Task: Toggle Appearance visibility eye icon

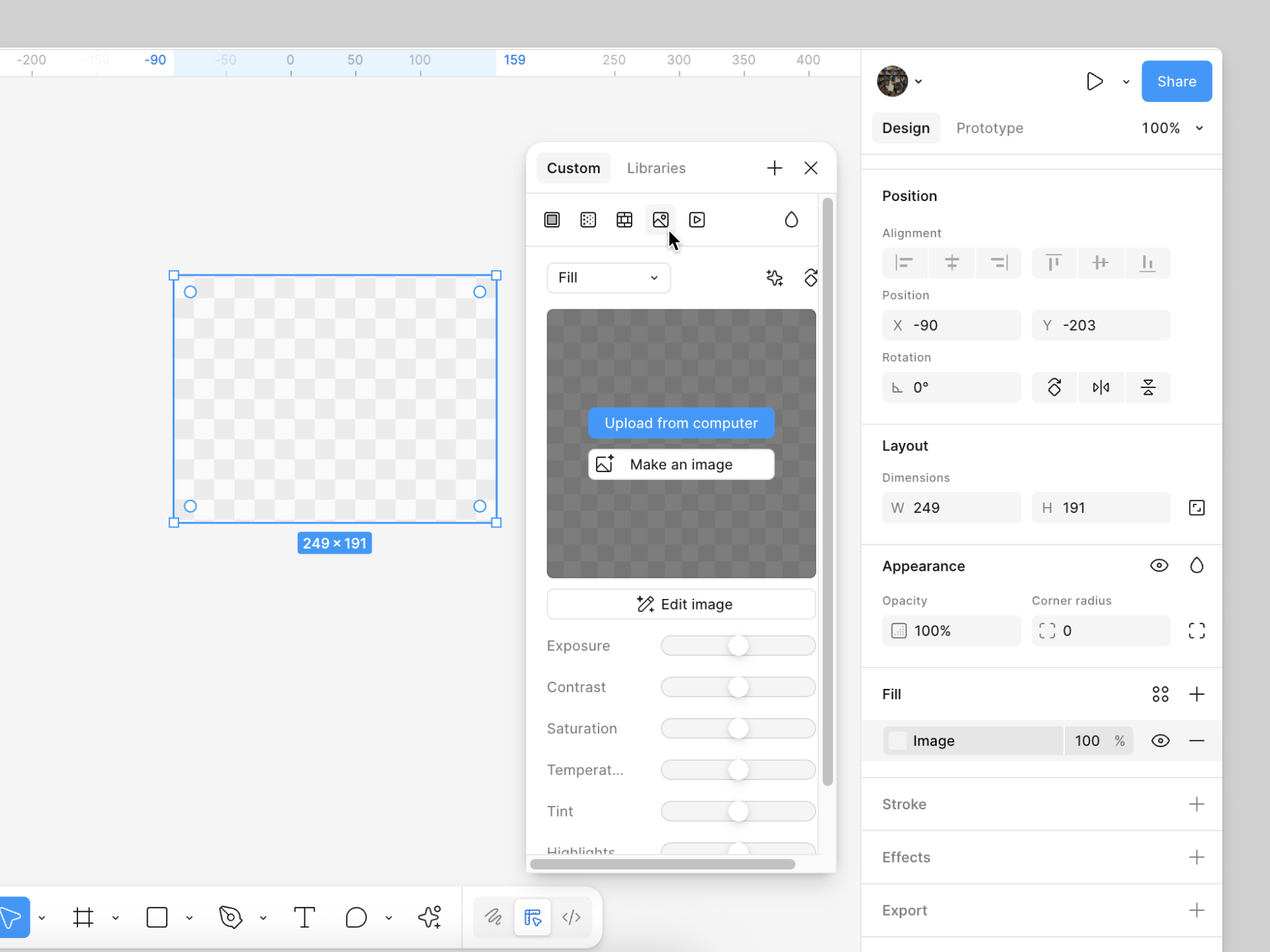Action: coord(1160,565)
